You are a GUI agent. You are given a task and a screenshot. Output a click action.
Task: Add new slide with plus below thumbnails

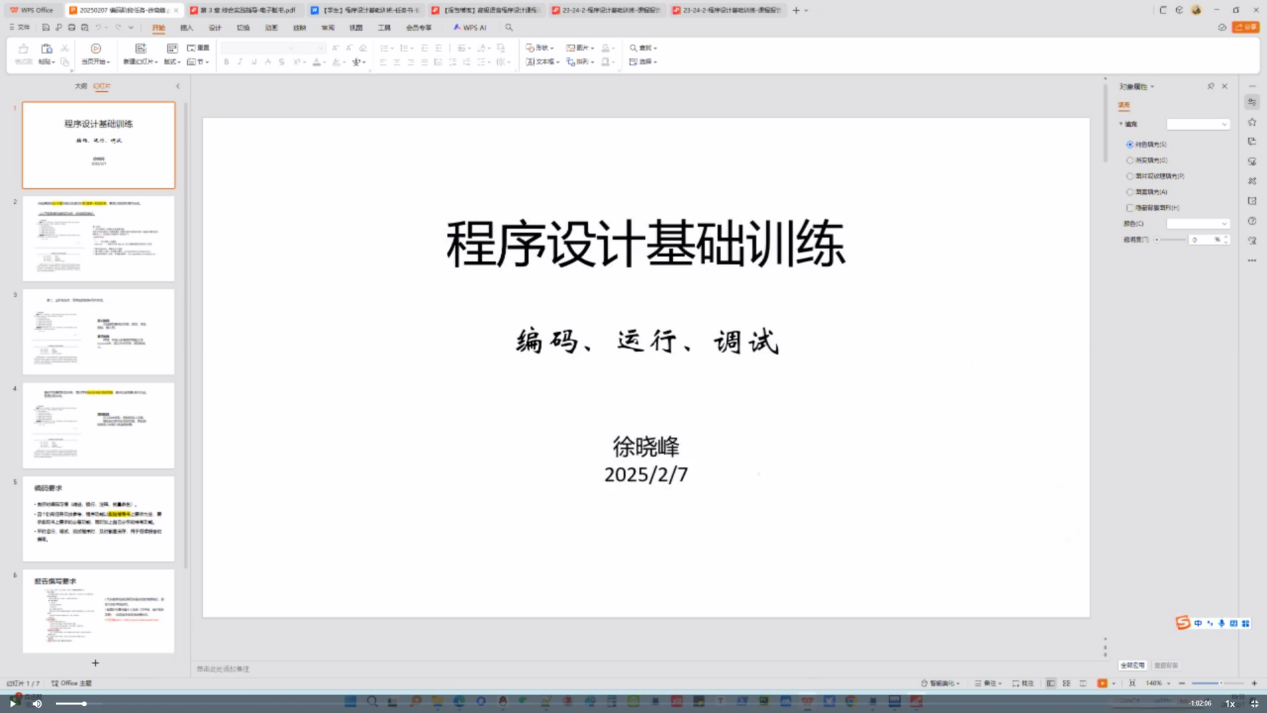click(95, 663)
